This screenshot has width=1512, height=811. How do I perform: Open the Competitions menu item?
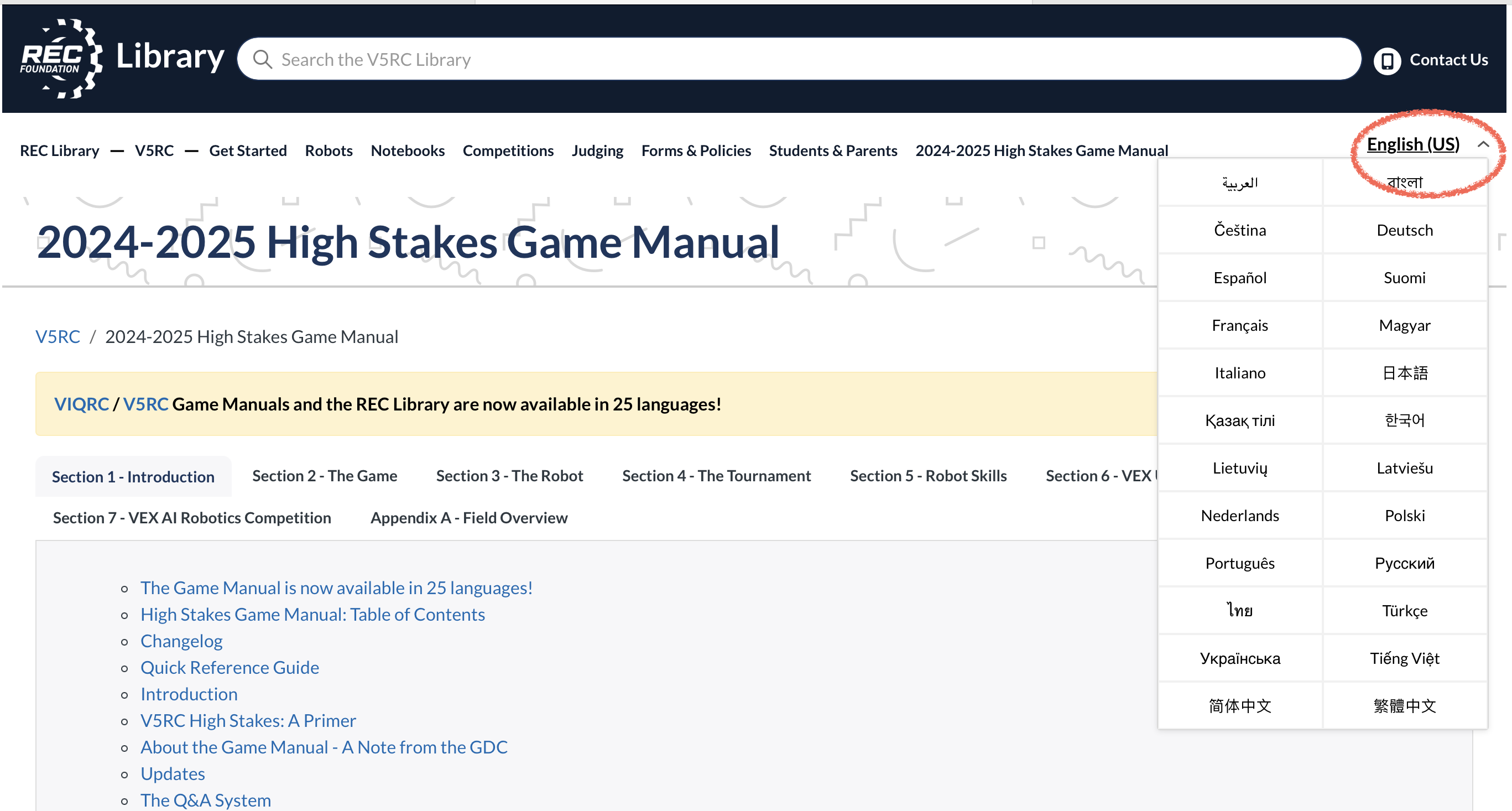(508, 150)
